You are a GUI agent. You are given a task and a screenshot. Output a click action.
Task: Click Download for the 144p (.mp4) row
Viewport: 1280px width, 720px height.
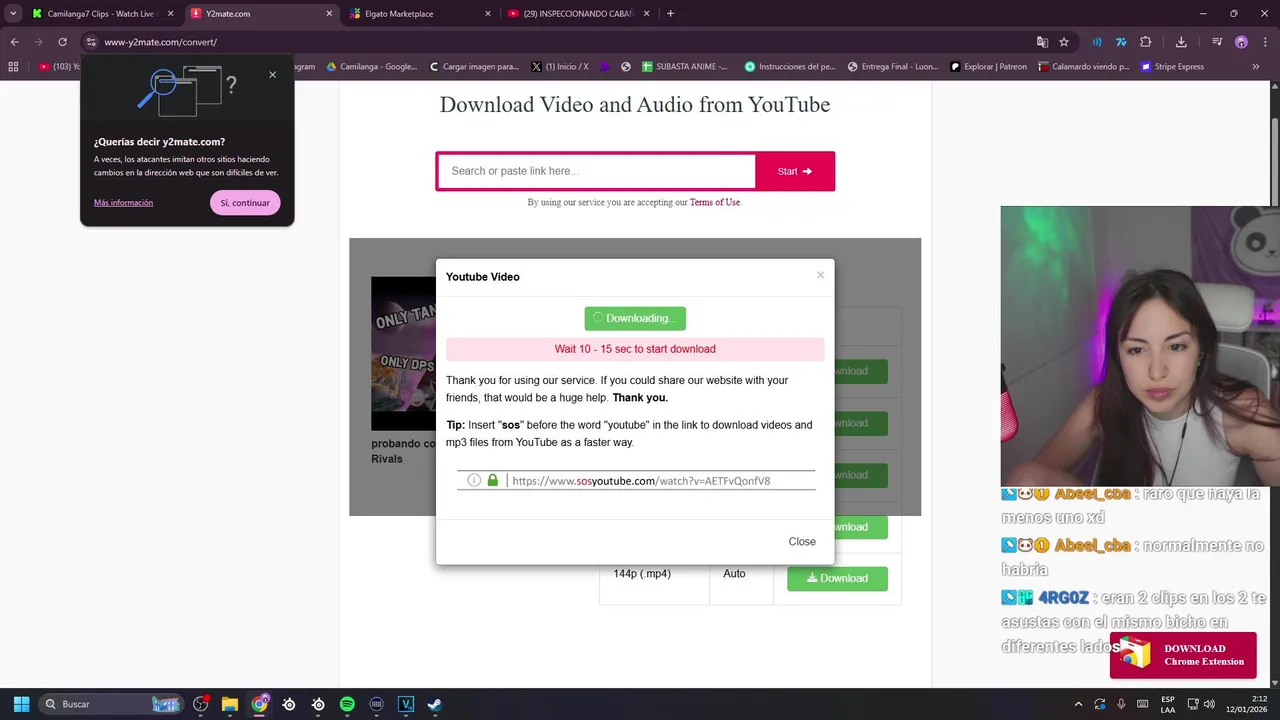(837, 578)
